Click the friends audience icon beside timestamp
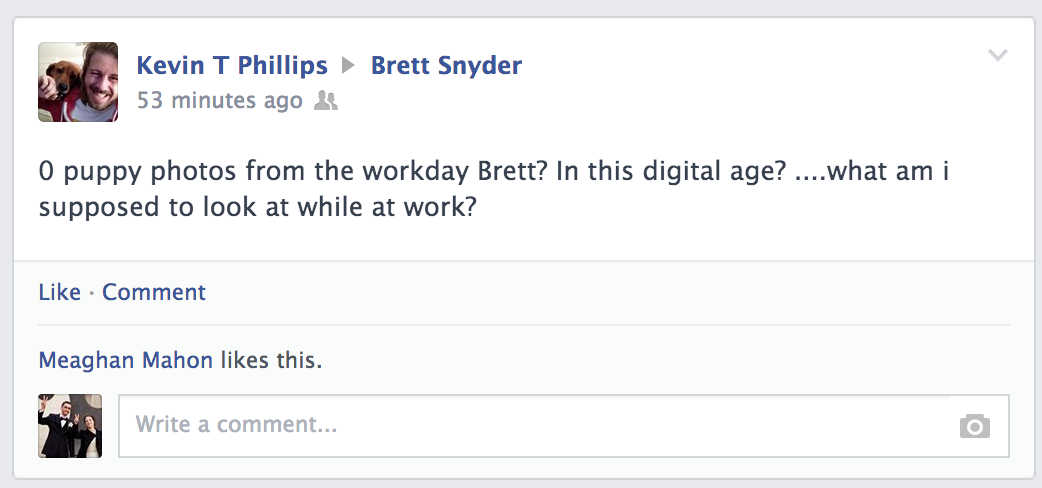The width and height of the screenshot is (1042, 488). [325, 100]
